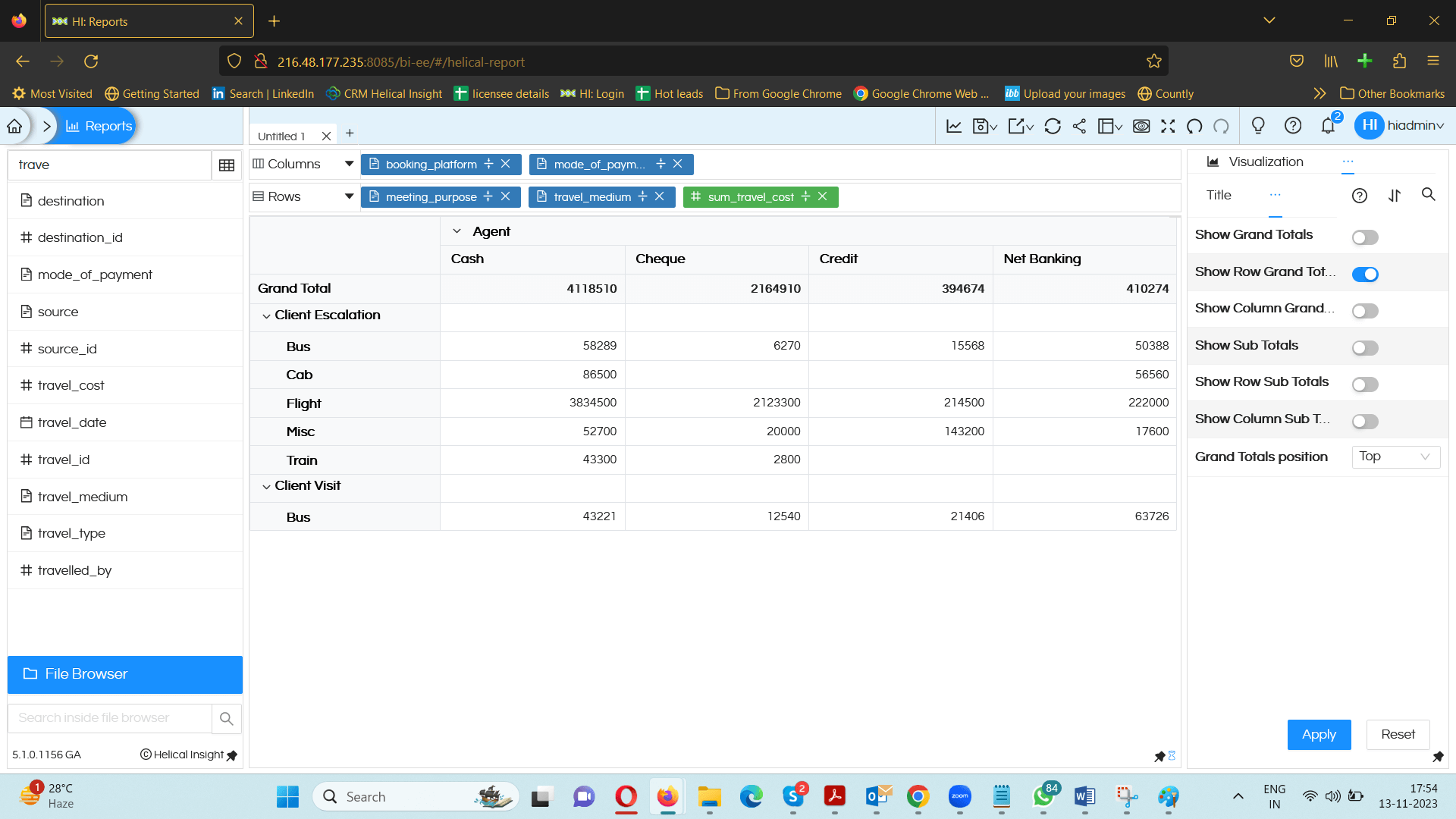Click the Apply button
The image size is (1456, 819).
[x=1319, y=735]
